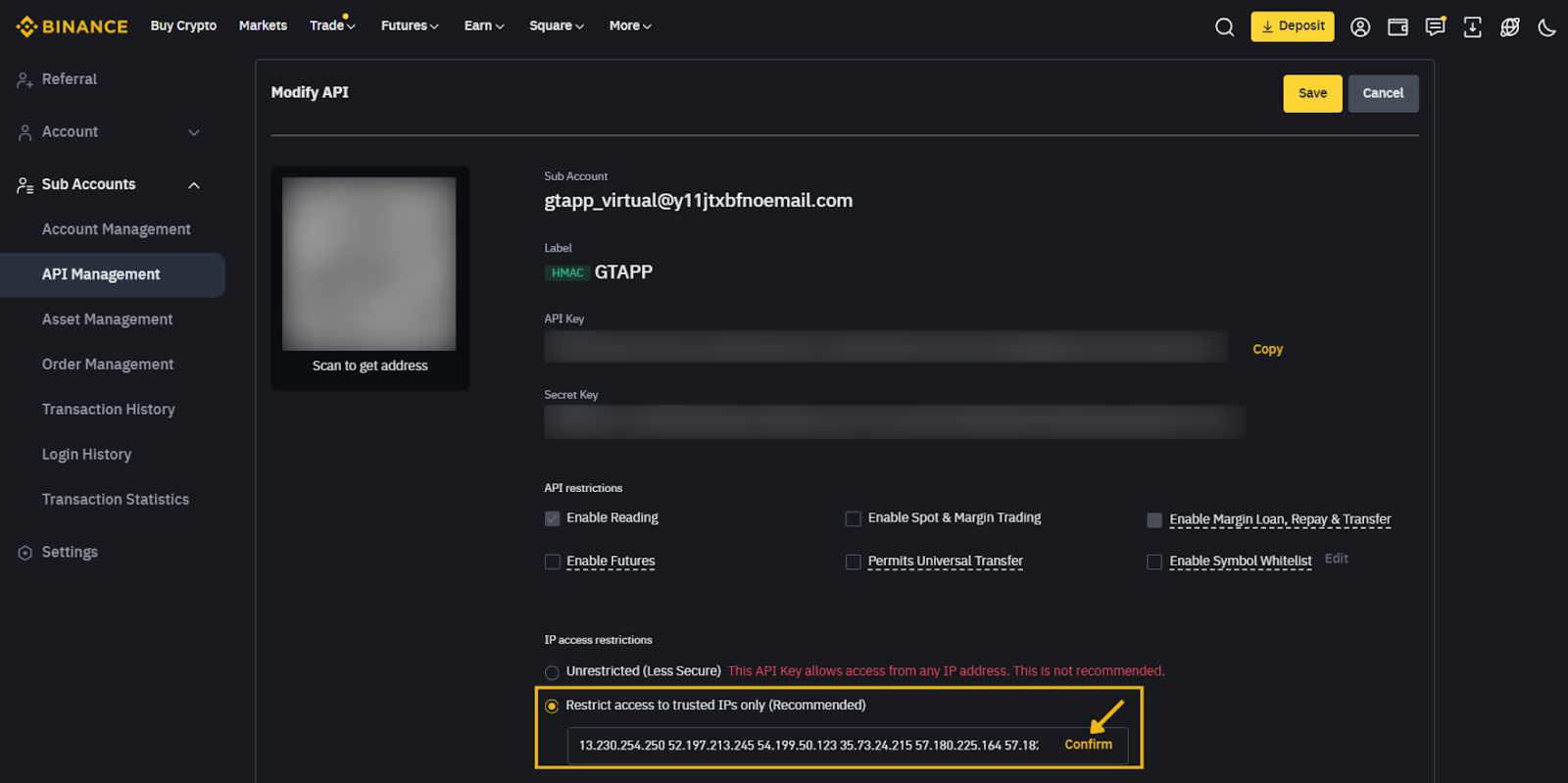Viewport: 1568px width, 783px height.
Task: Select Unrestricted (Less Secure) radio option
Action: [553, 672]
